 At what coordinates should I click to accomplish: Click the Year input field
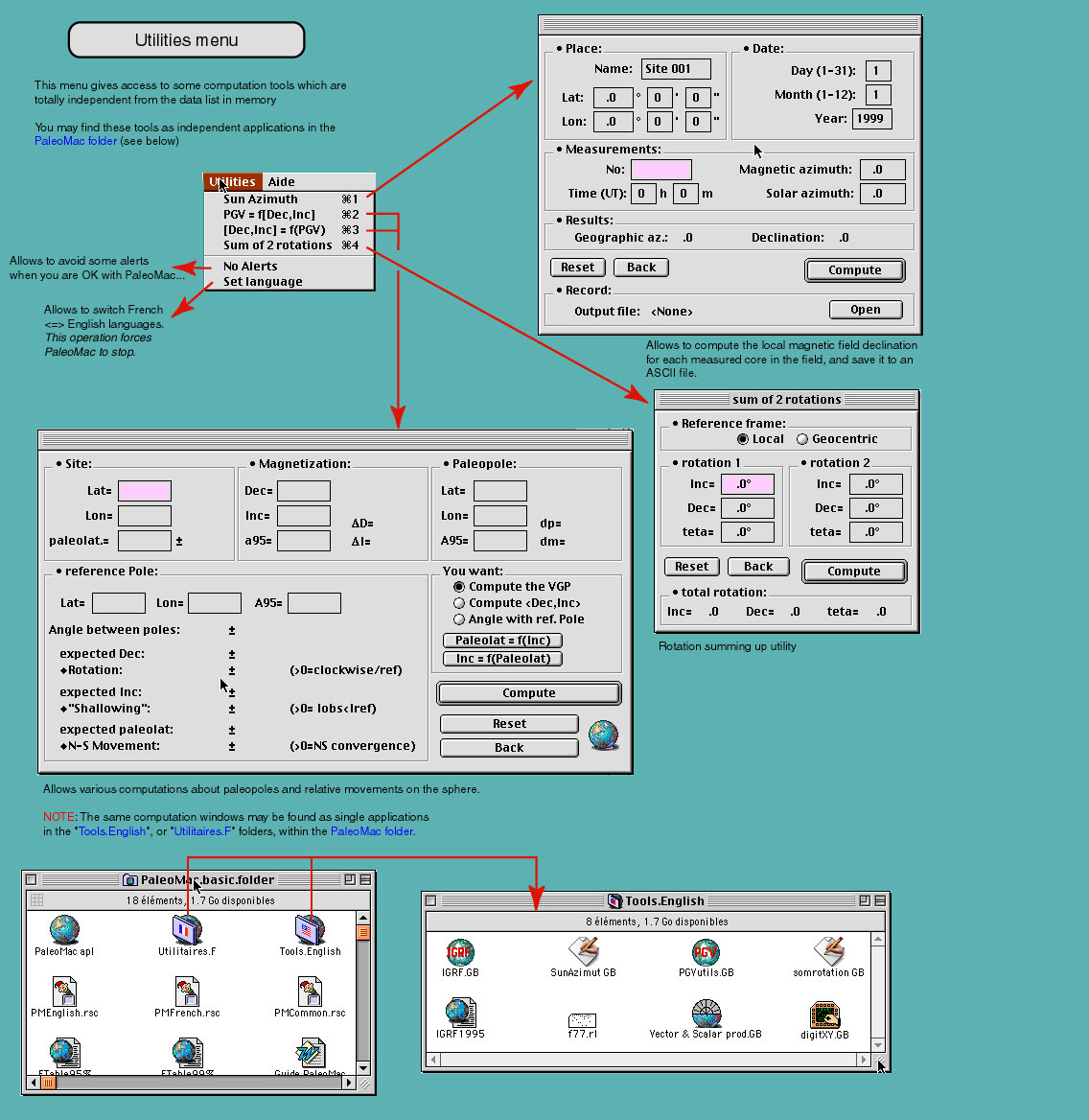coord(872,119)
